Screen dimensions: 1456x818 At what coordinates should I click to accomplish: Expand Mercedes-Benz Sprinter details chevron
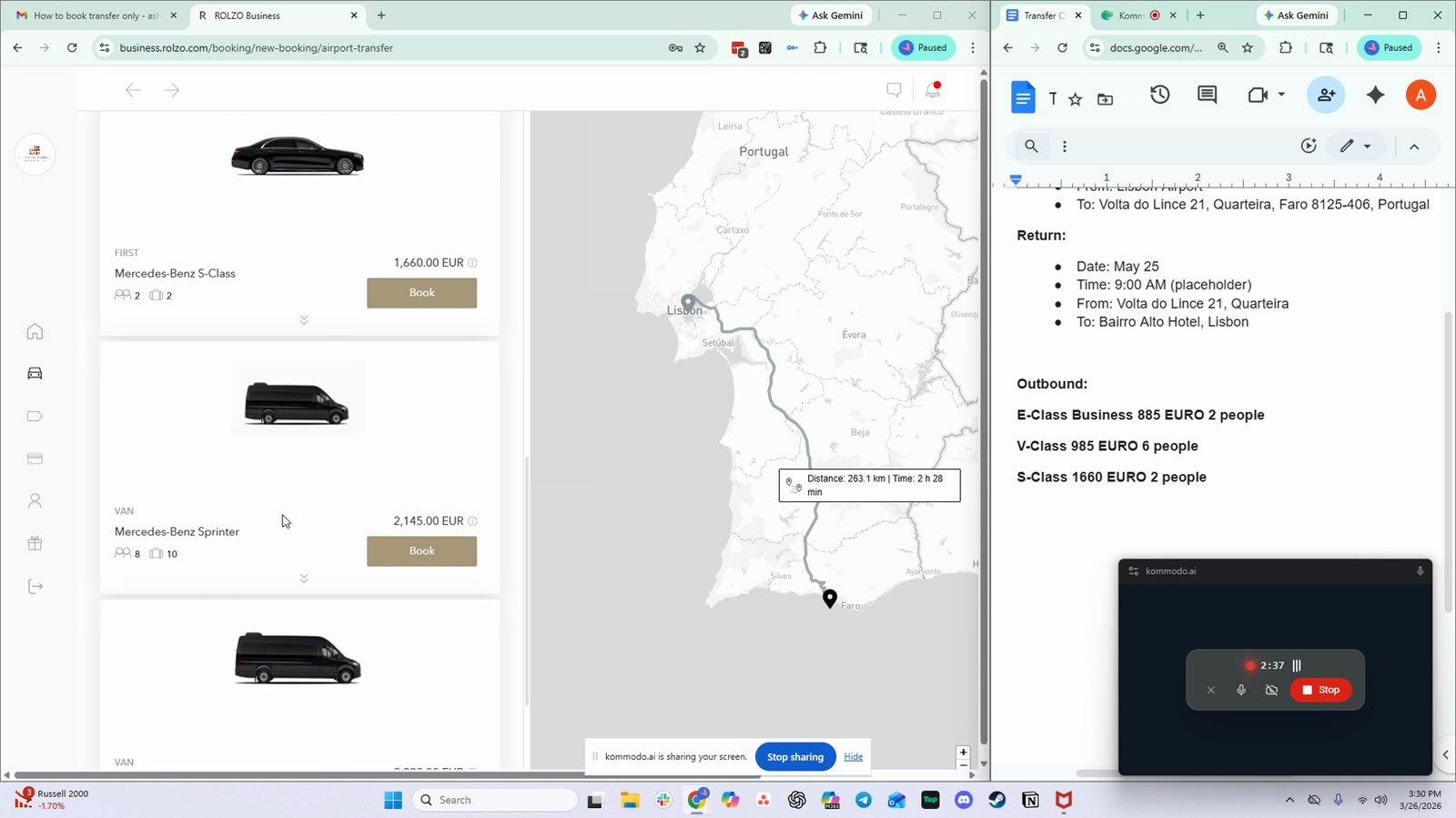304,579
